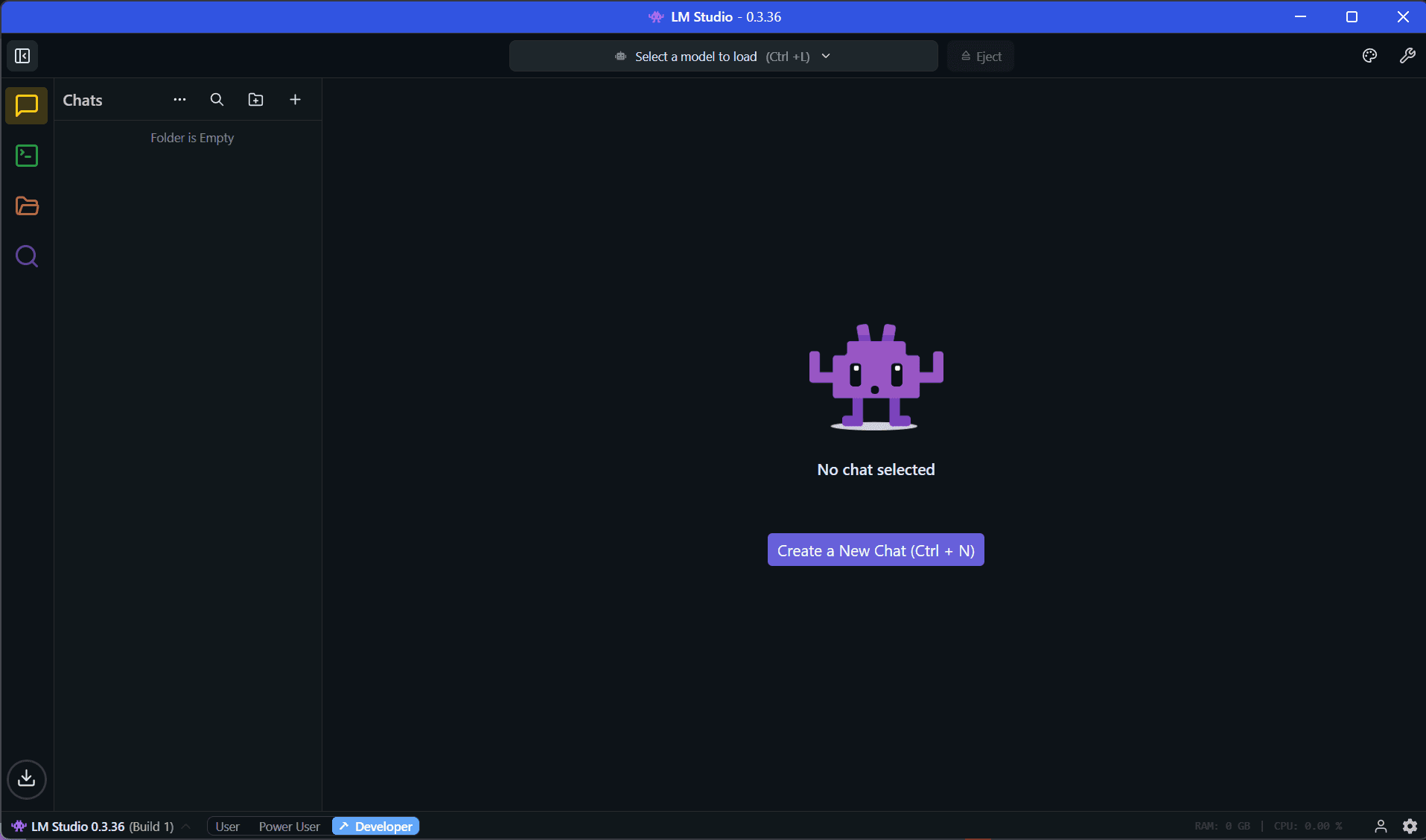Switch to Power User mode
The width and height of the screenshot is (1426, 840).
tap(289, 827)
